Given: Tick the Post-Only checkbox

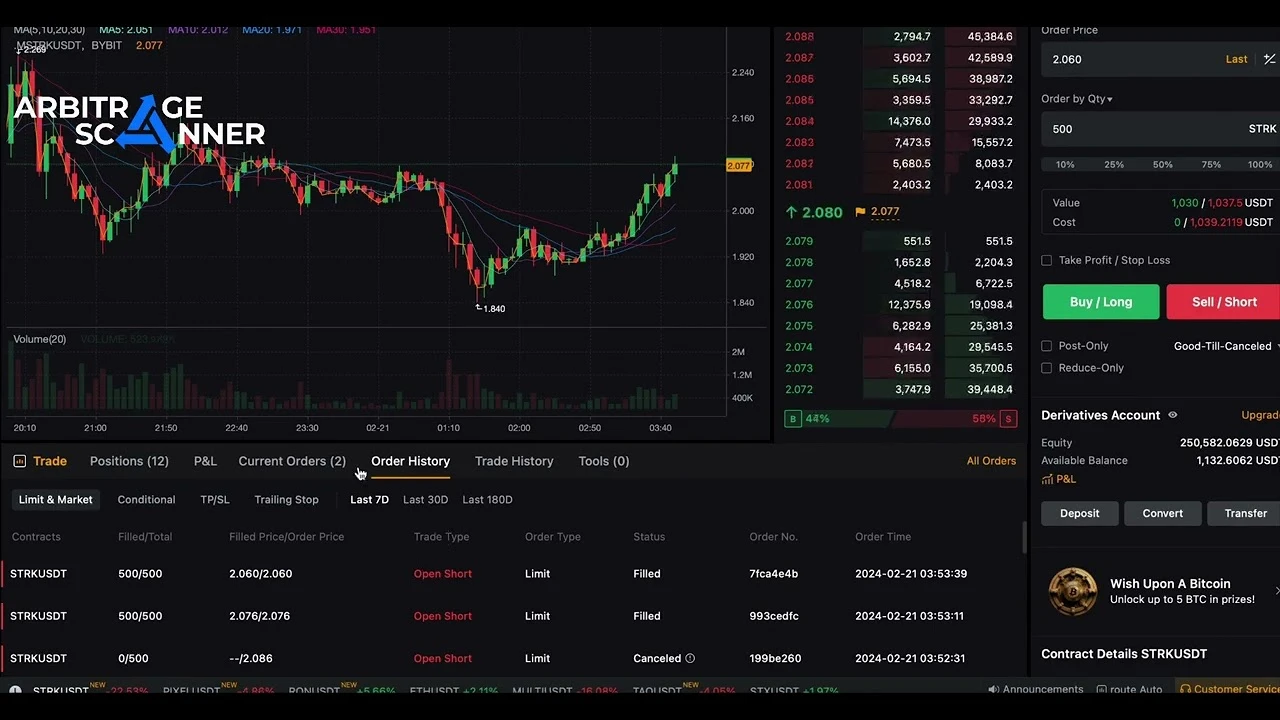Looking at the screenshot, I should [x=1047, y=346].
